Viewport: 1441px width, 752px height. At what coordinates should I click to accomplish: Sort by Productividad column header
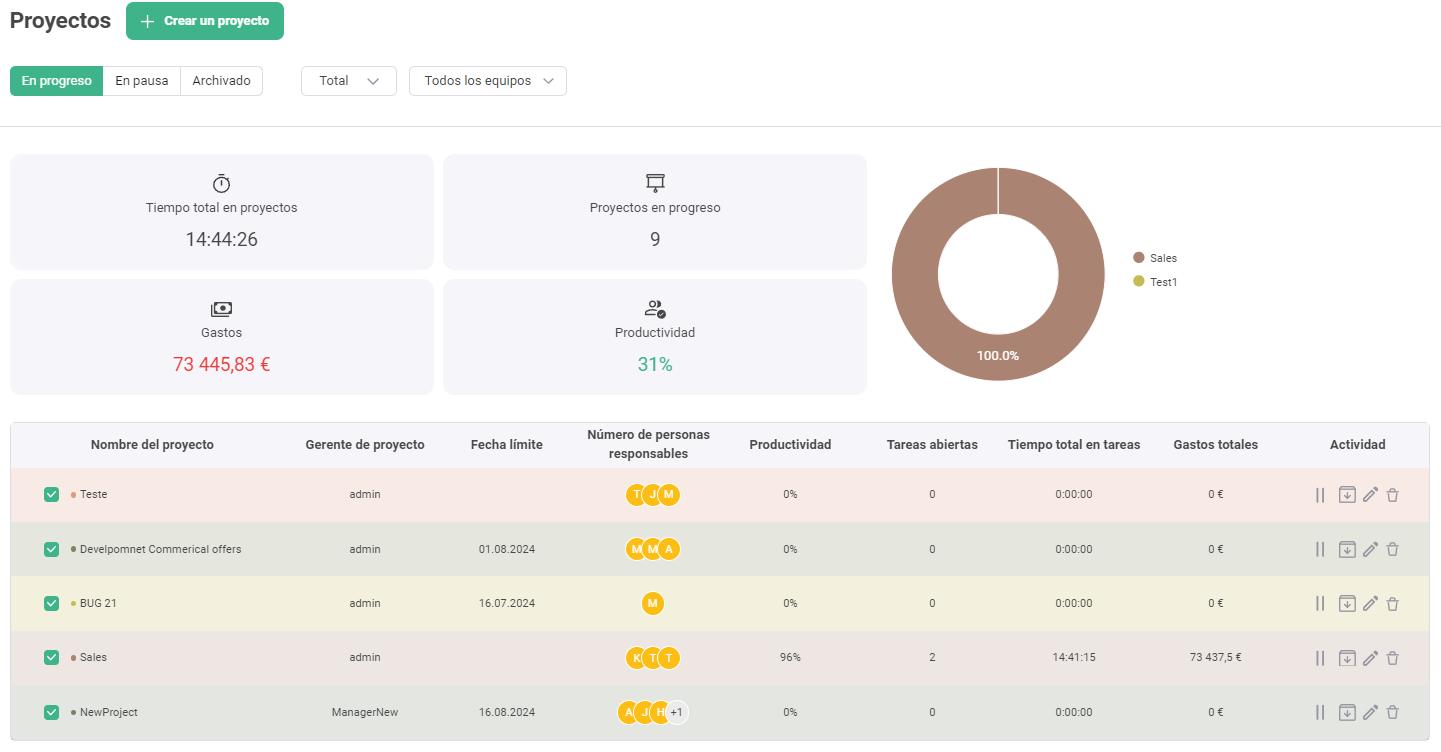[x=790, y=445]
